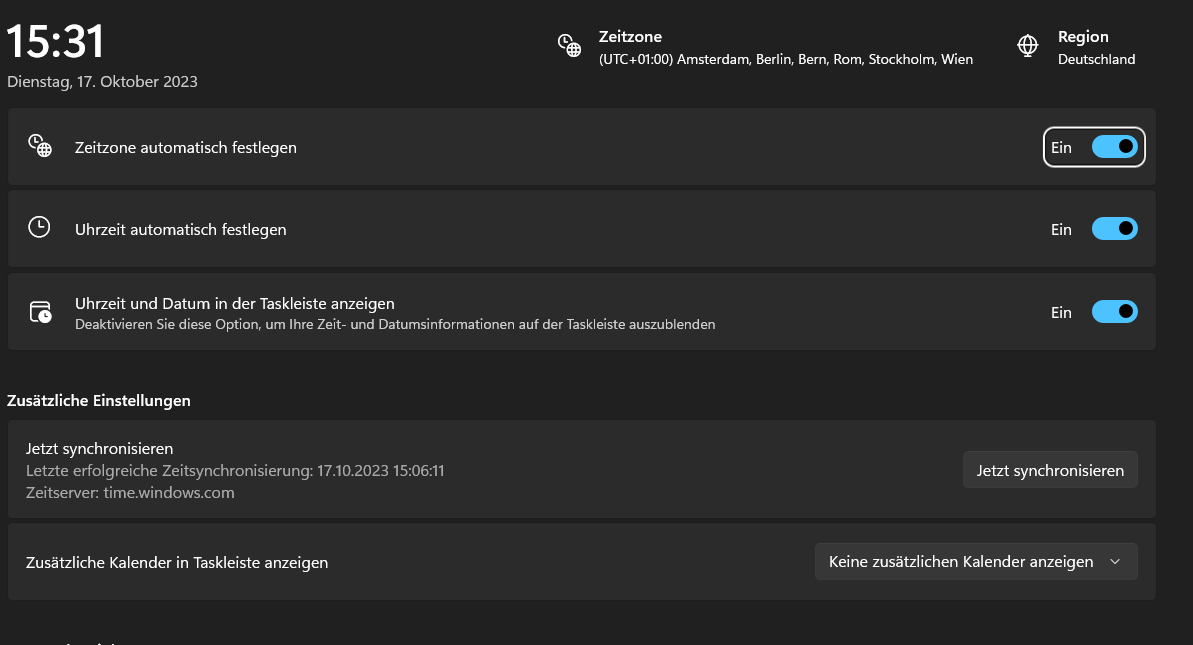Click the large 15:31 clock display
1193x645 pixels.
click(x=56, y=42)
